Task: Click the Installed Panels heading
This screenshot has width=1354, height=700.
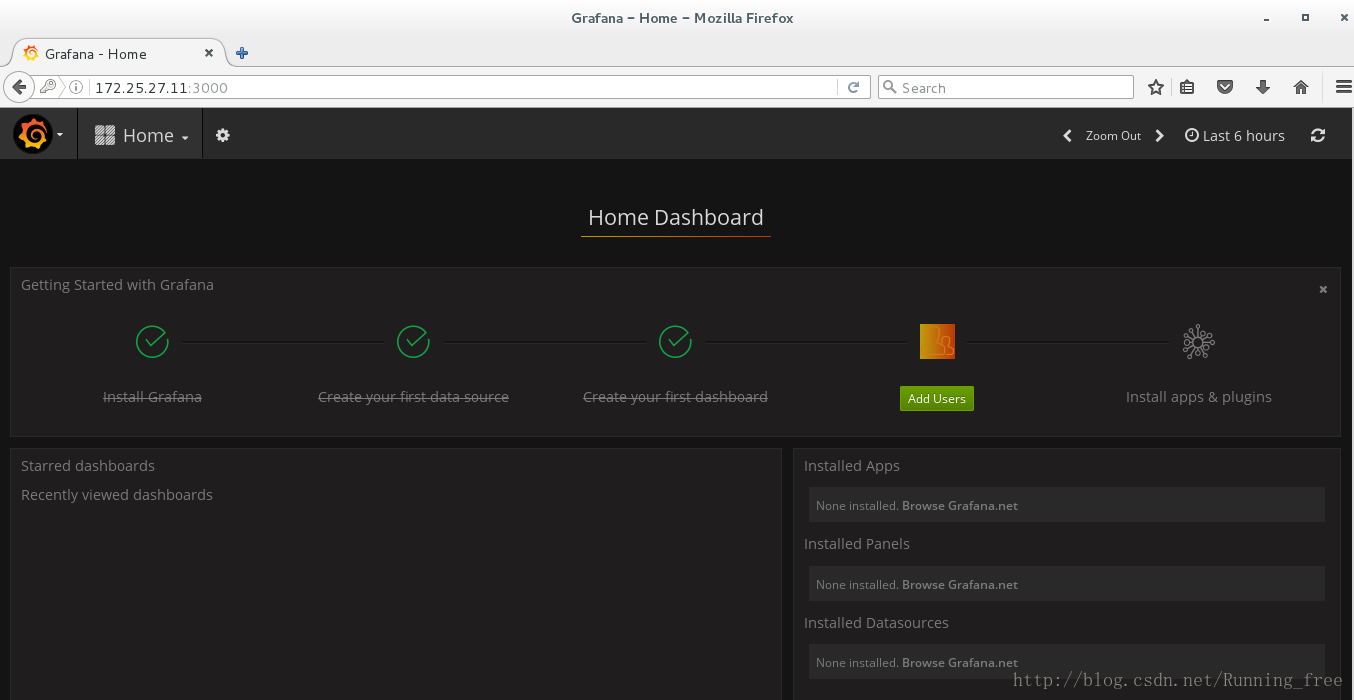Action: pyautogui.click(x=857, y=543)
